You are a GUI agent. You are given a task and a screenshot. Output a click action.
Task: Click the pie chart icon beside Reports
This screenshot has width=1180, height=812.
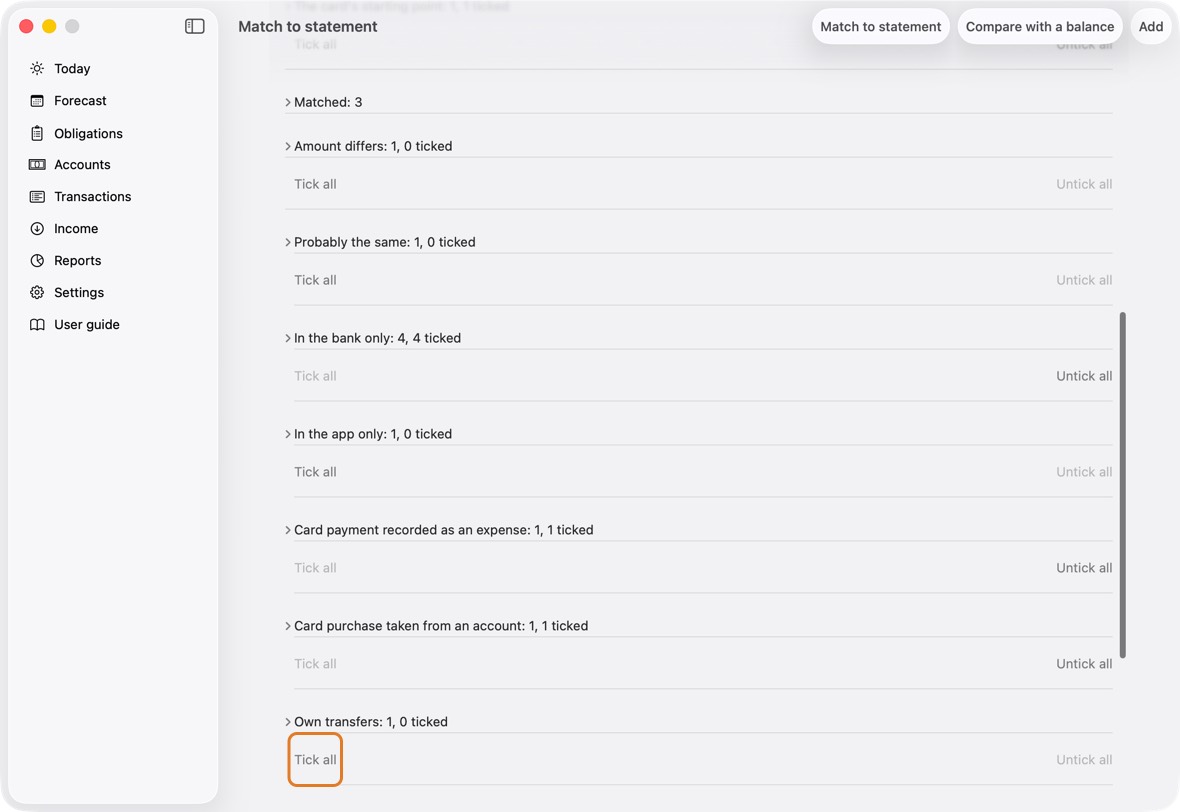[37, 260]
